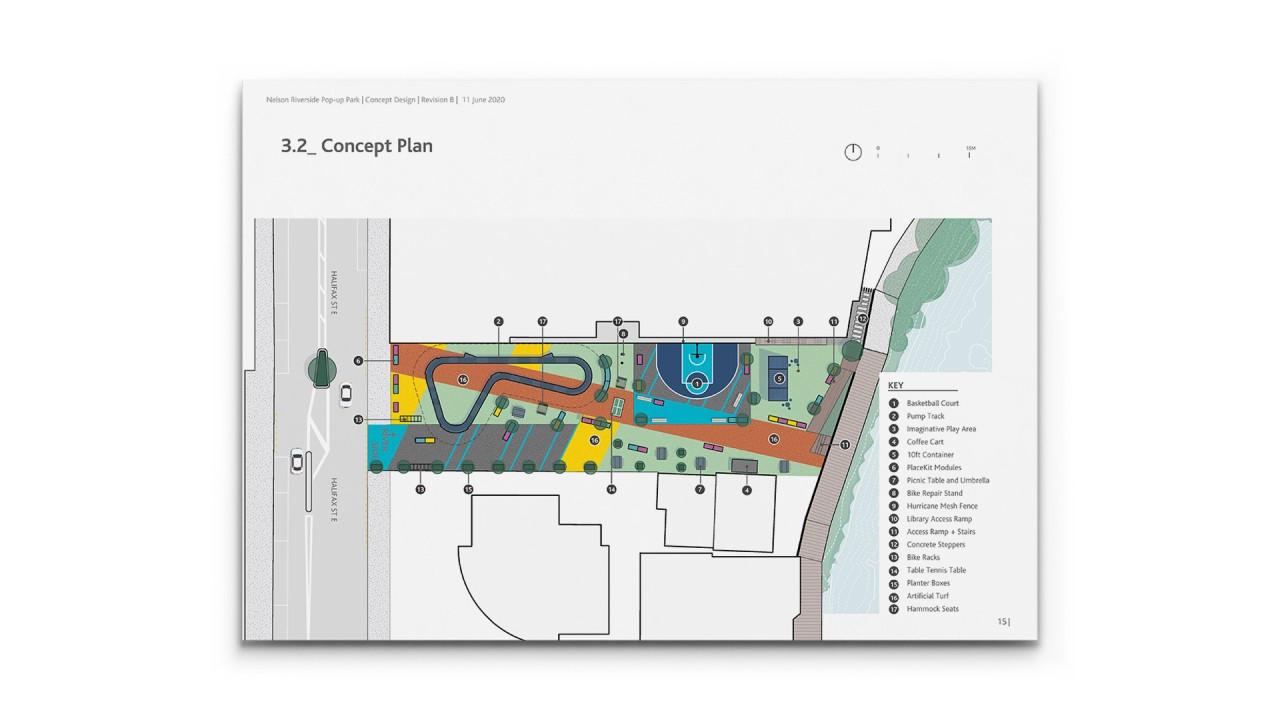
Task: Click marker 11 on the riverside boardwalk
Action: click(x=844, y=444)
